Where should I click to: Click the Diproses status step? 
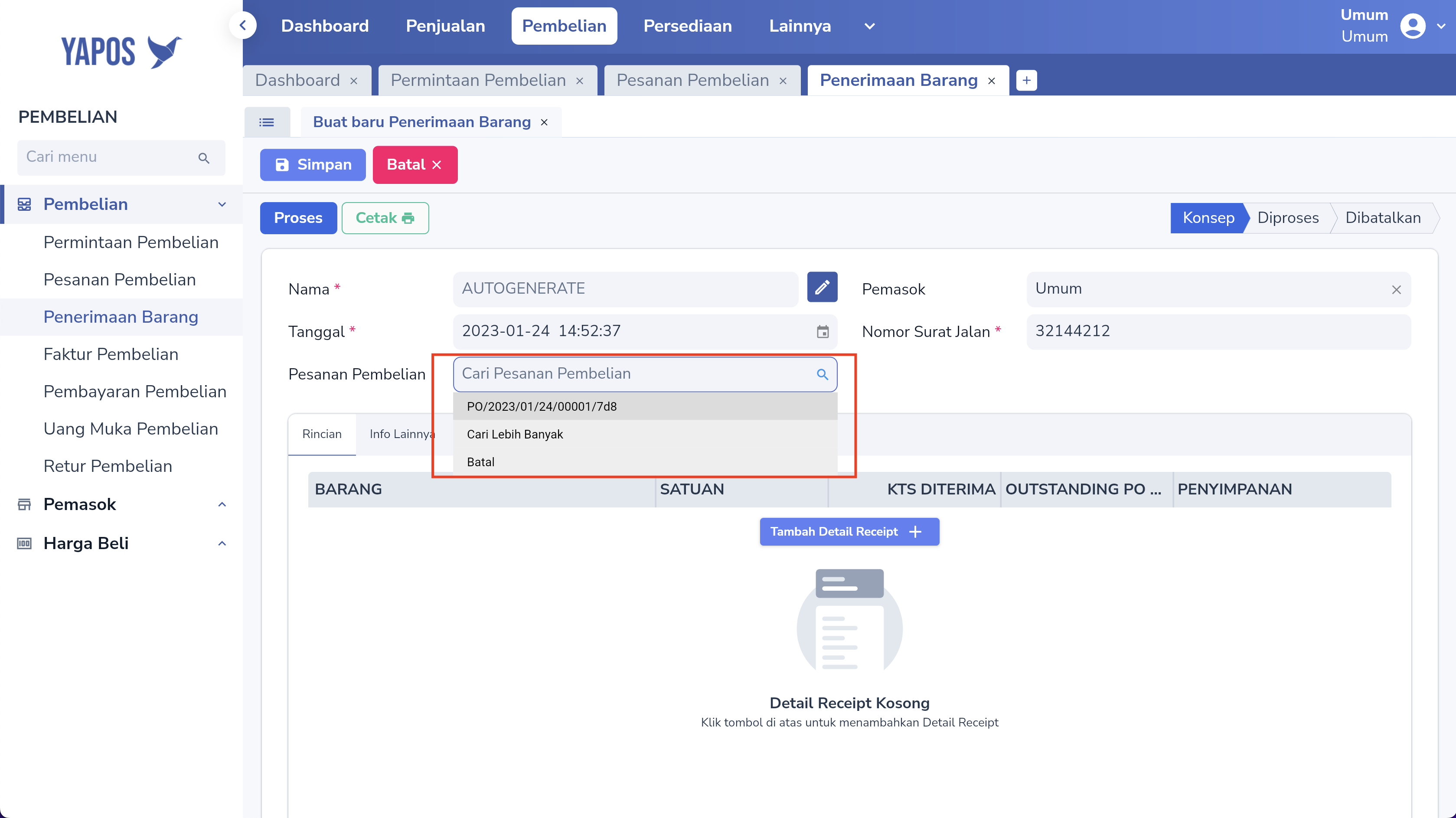pyautogui.click(x=1288, y=218)
